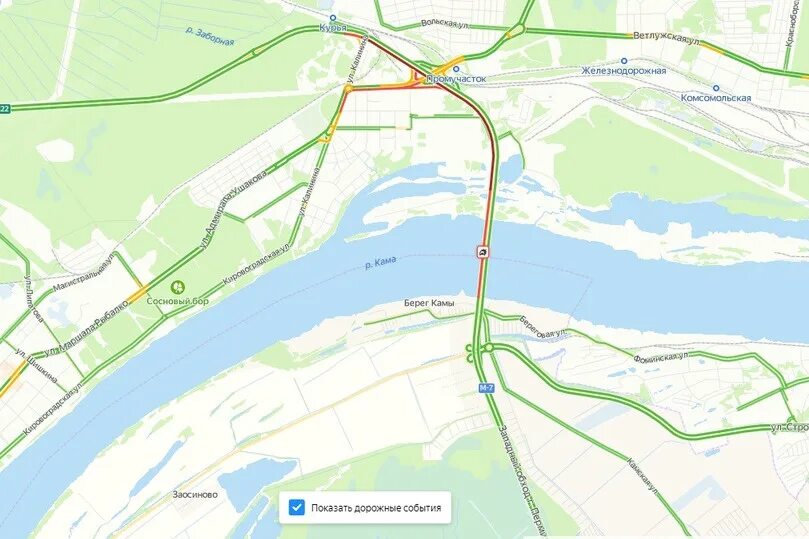Select the Промучасток station marker
This screenshot has width=809, height=539.
457,69
